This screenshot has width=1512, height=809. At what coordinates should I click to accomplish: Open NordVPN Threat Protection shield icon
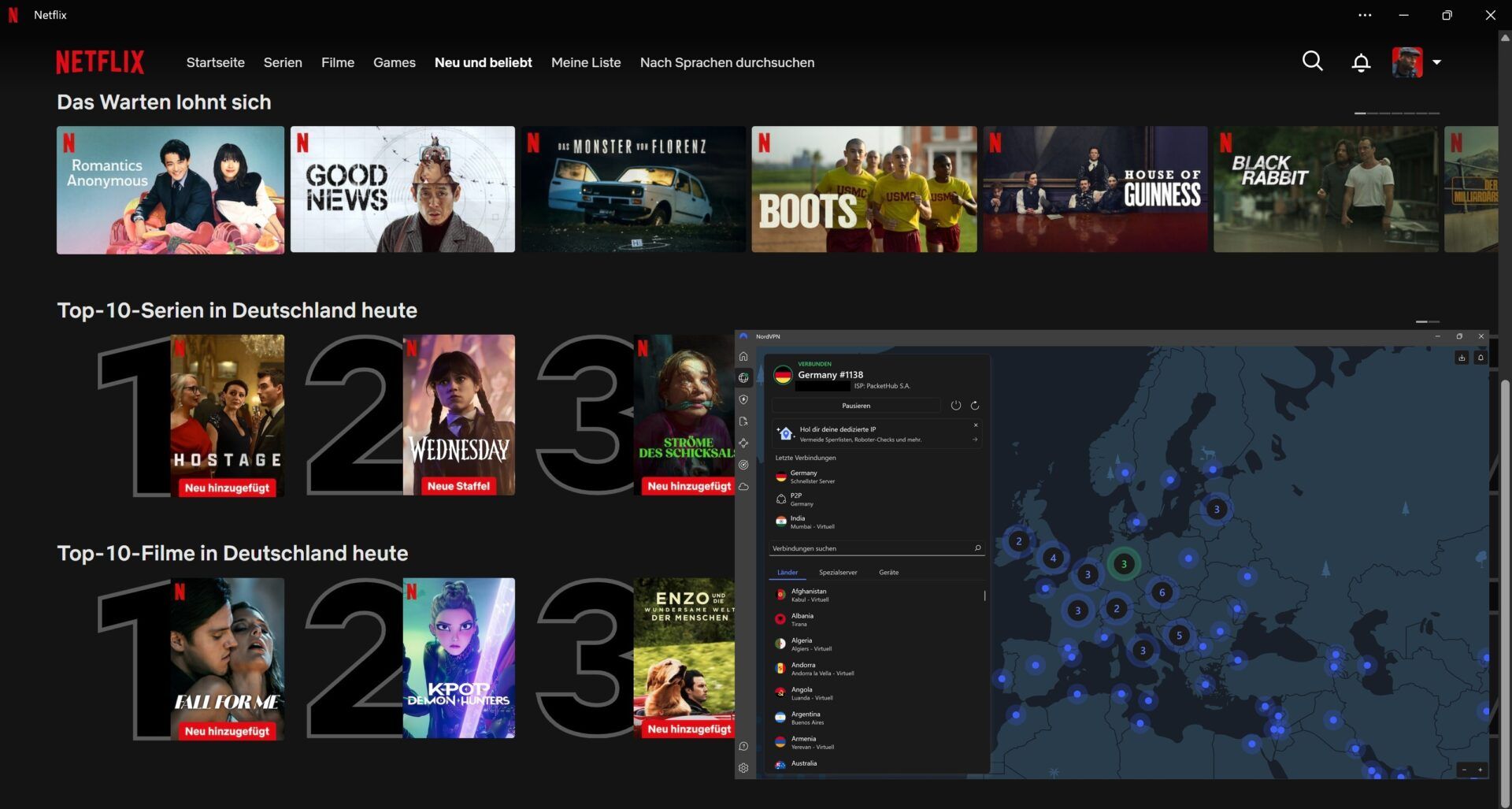click(743, 400)
